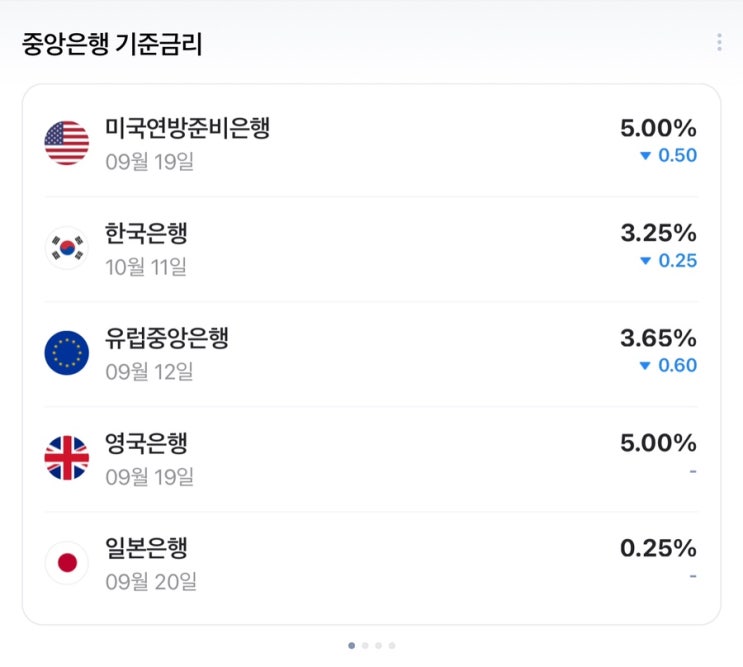Click the 0.25% rate for 일본은행
The image size is (743, 667).
pos(658,548)
